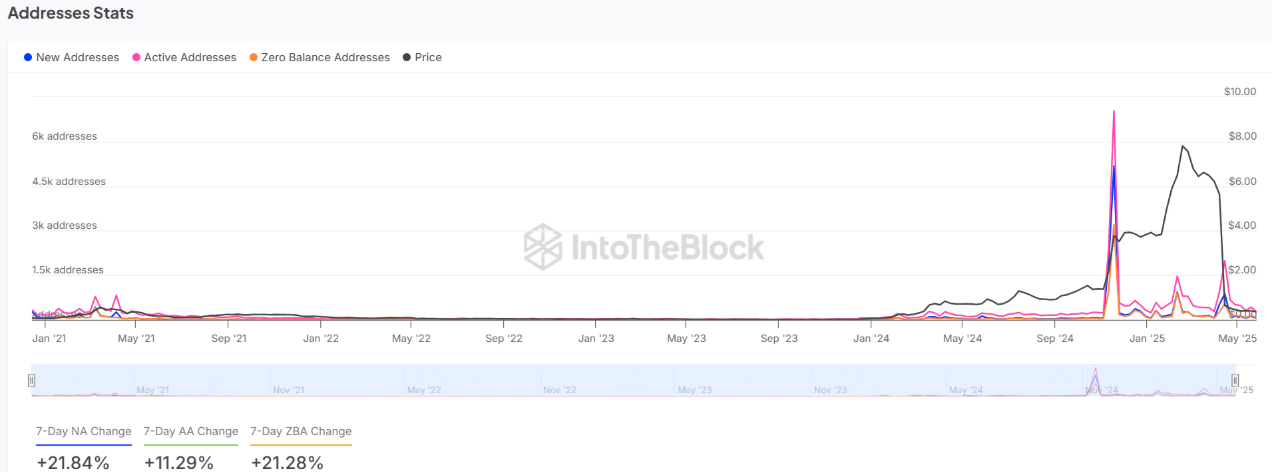Select the 7-Day AA Change metric
1272x472 pixels.
click(191, 432)
